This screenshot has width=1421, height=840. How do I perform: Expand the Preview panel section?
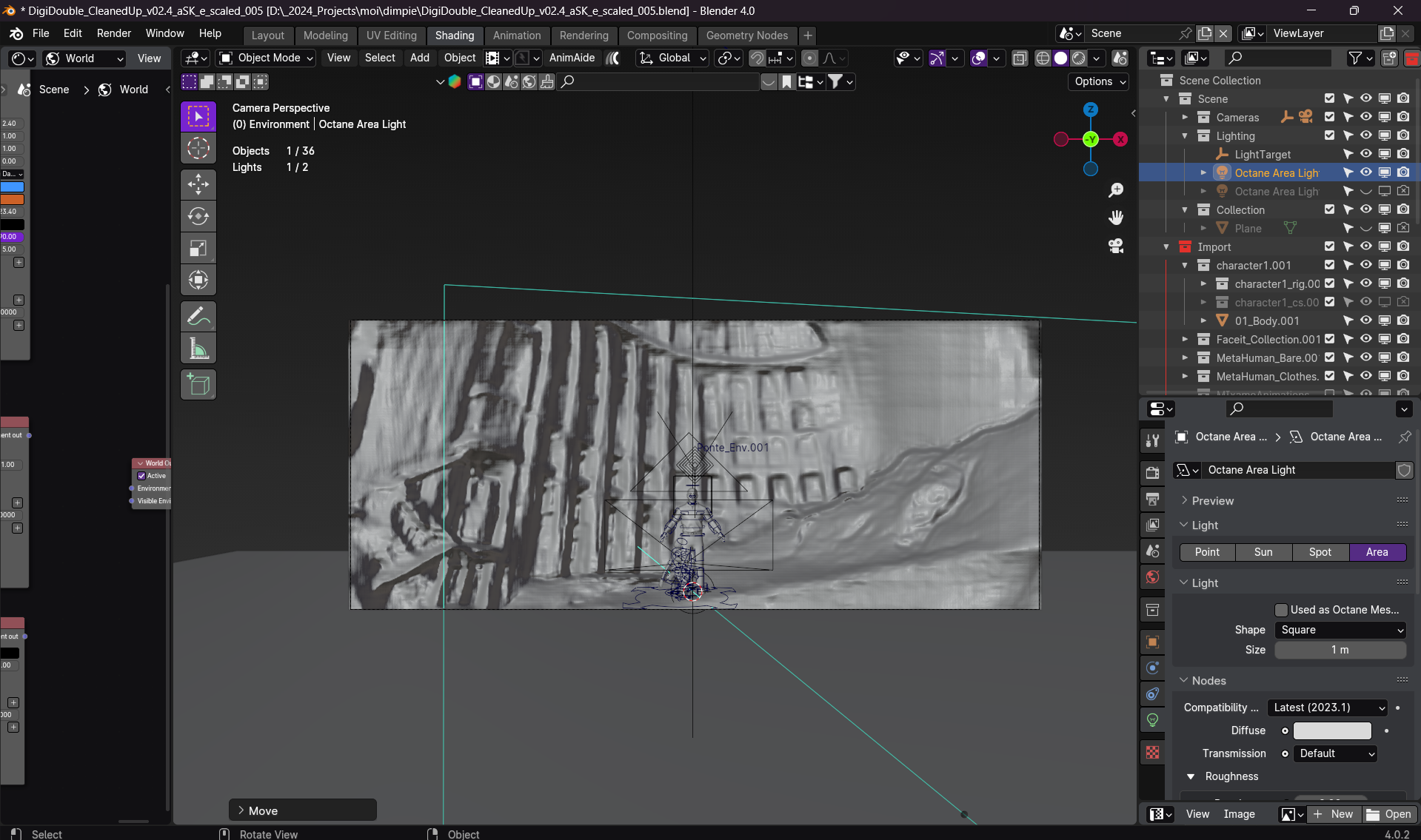[x=1212, y=501]
